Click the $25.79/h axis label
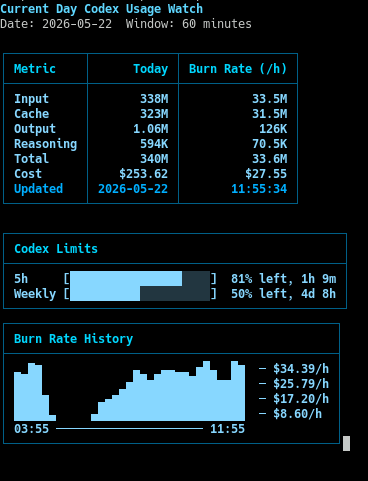 tap(301, 384)
